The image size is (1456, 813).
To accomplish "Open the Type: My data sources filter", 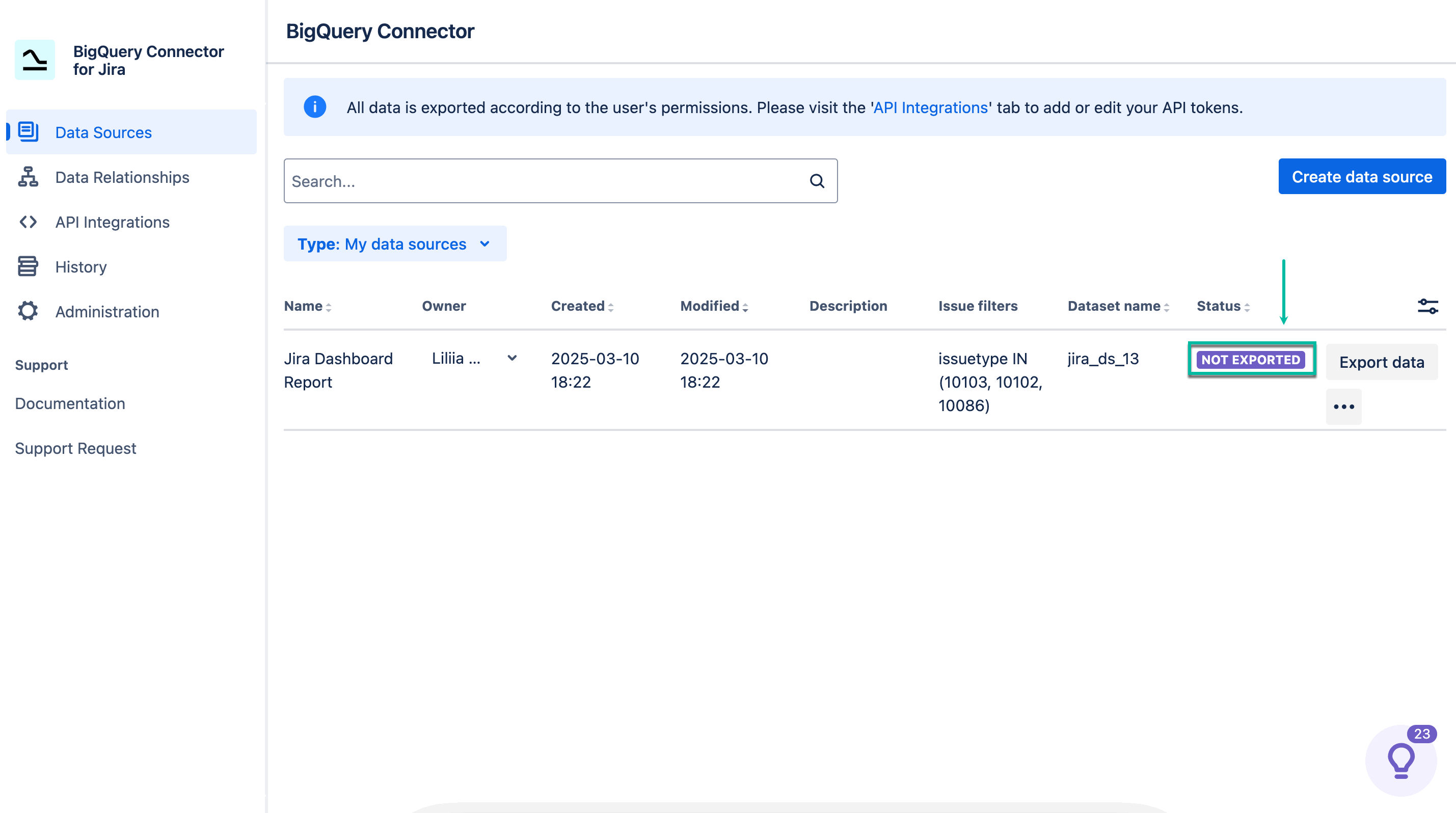I will coord(395,243).
